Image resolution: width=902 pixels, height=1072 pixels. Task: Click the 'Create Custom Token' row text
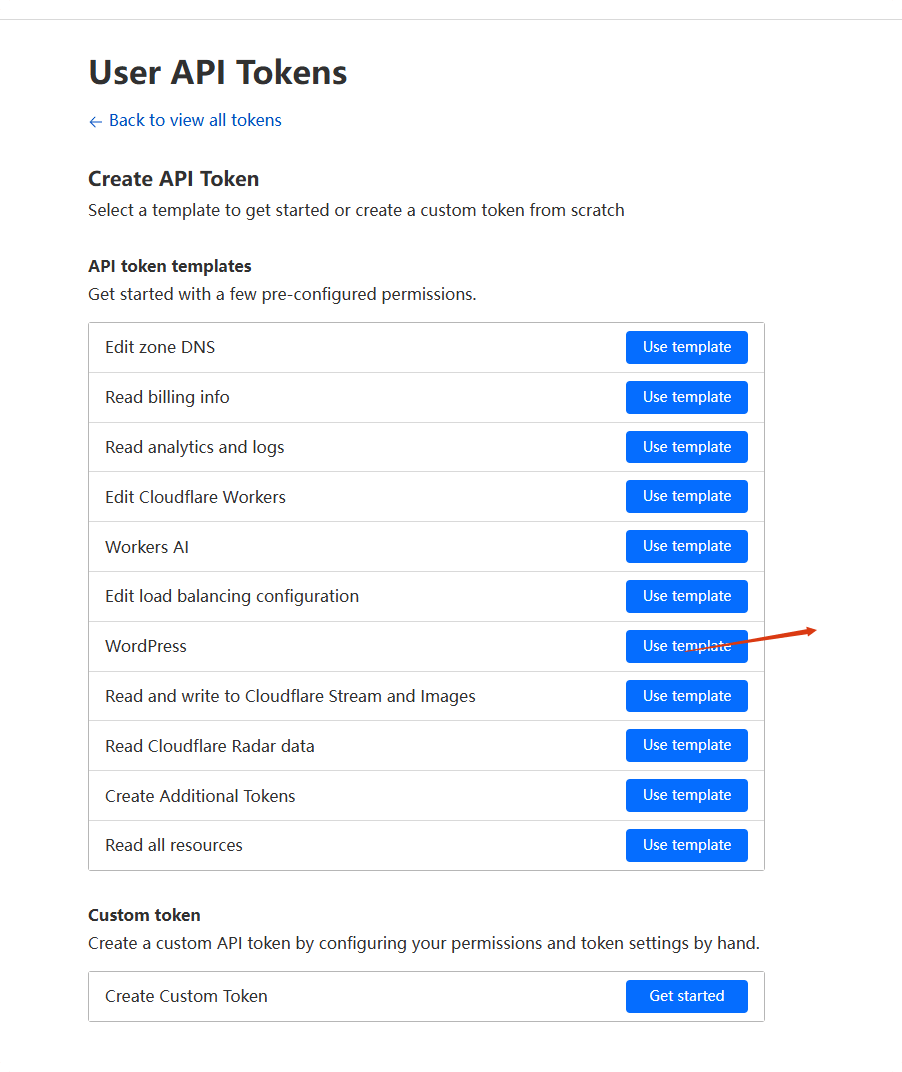186,996
